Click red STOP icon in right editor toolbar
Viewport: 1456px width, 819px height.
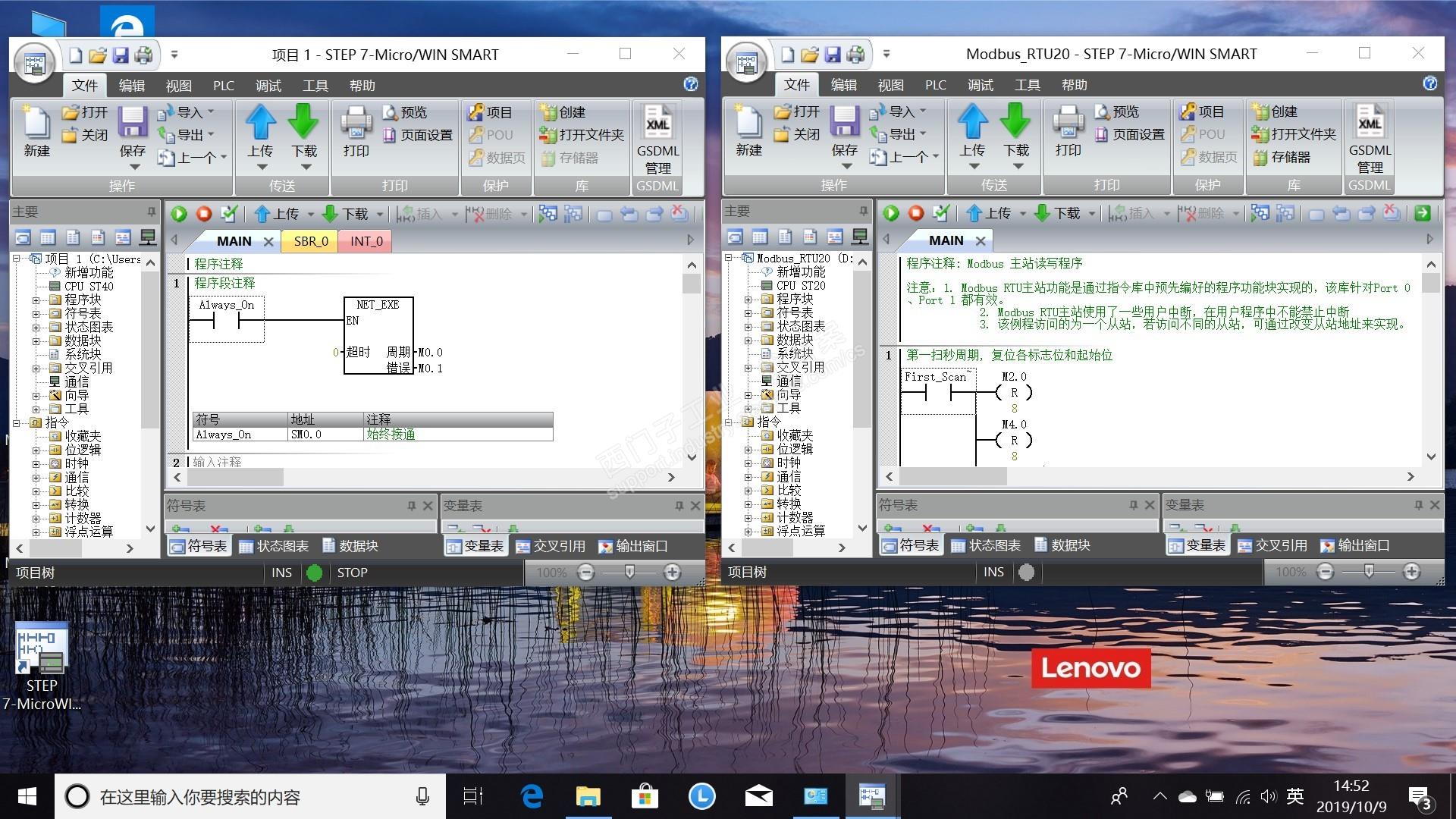pyautogui.click(x=916, y=213)
